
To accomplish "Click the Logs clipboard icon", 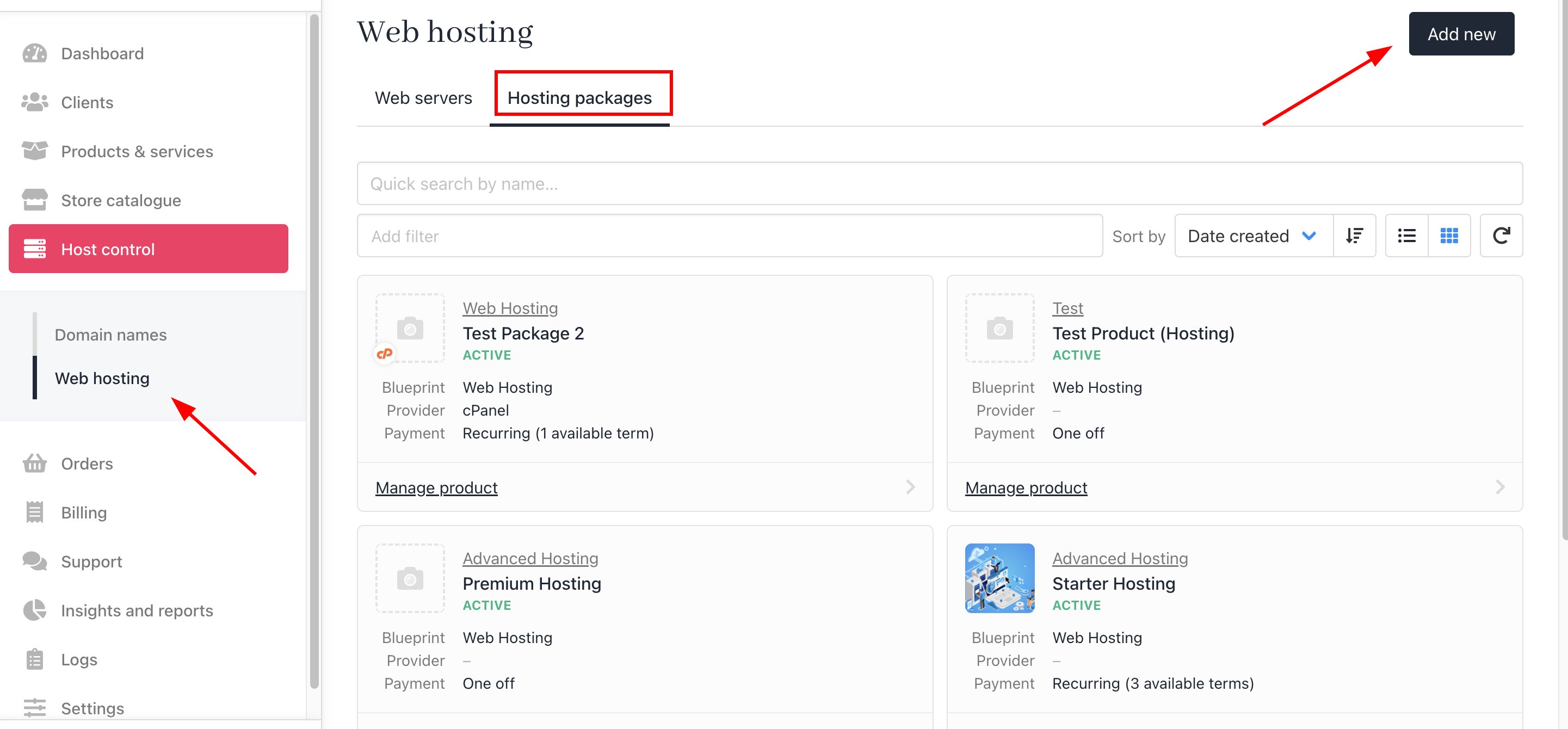I will tap(35, 659).
